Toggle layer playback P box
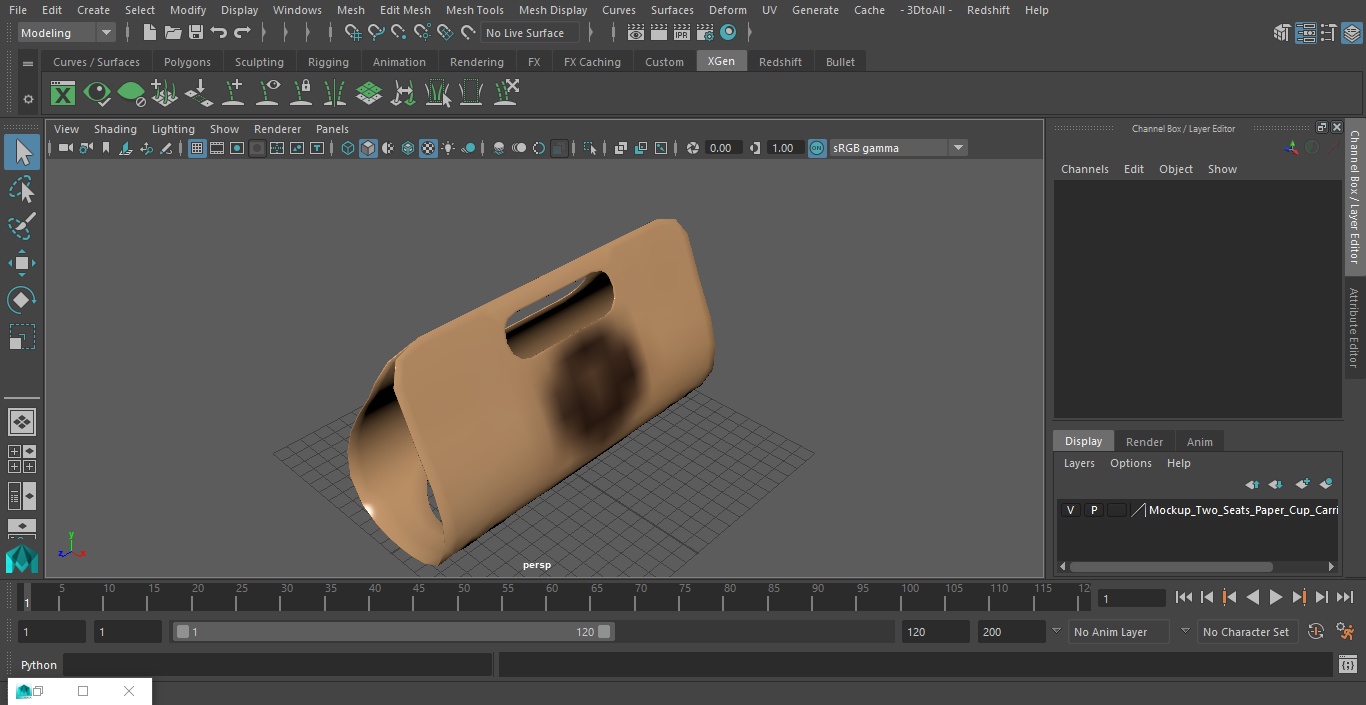 (1093, 510)
